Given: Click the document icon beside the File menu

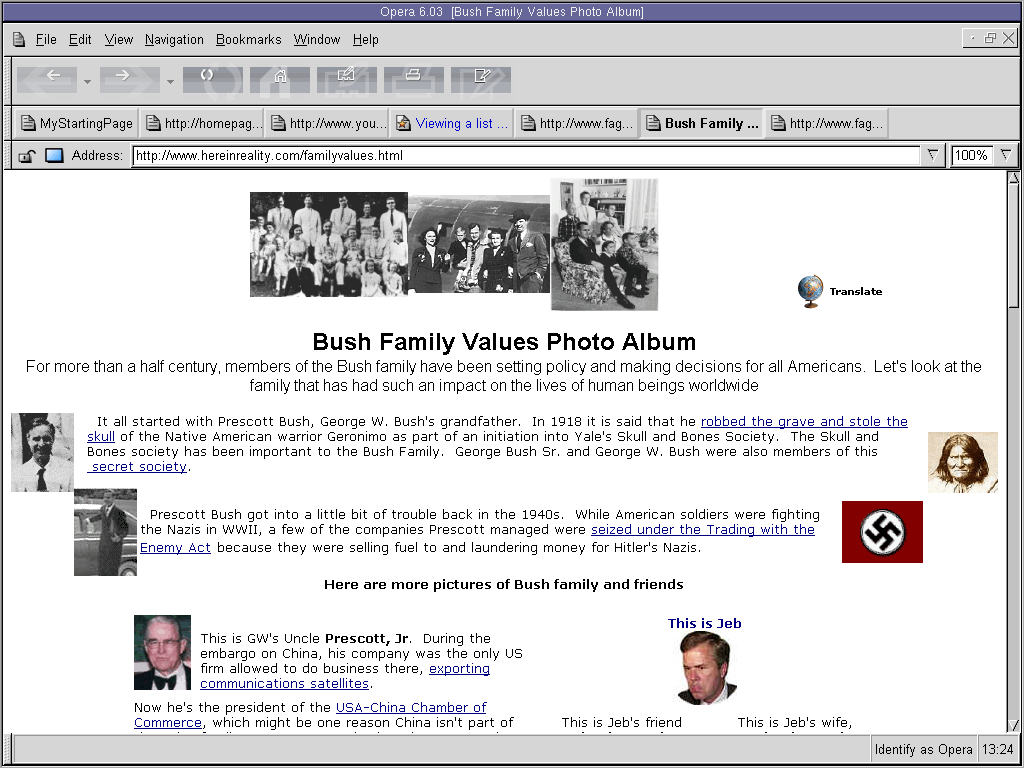Looking at the screenshot, I should pos(19,40).
